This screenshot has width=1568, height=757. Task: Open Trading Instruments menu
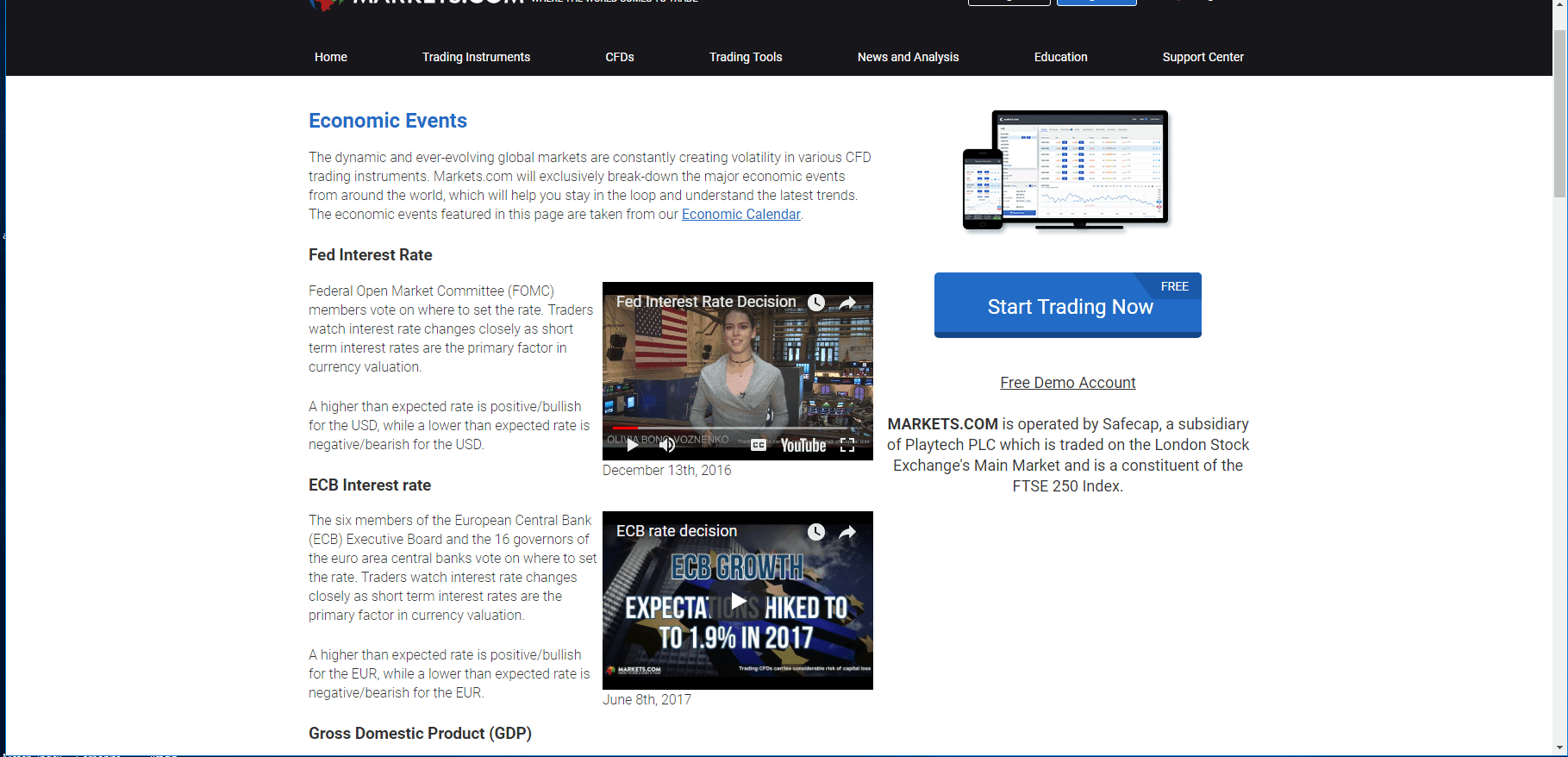[476, 57]
